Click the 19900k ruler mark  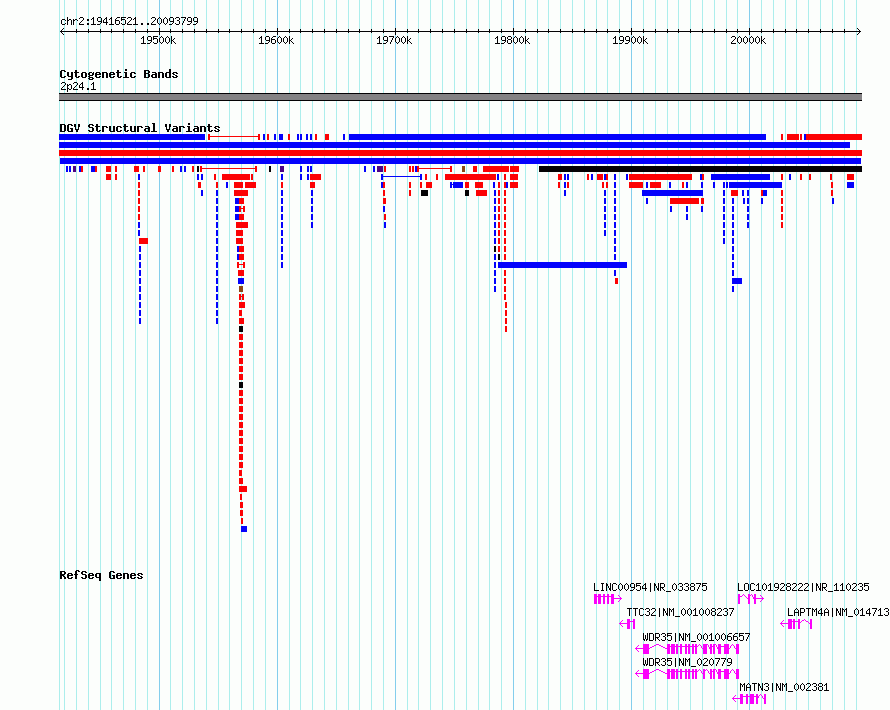tap(631, 40)
